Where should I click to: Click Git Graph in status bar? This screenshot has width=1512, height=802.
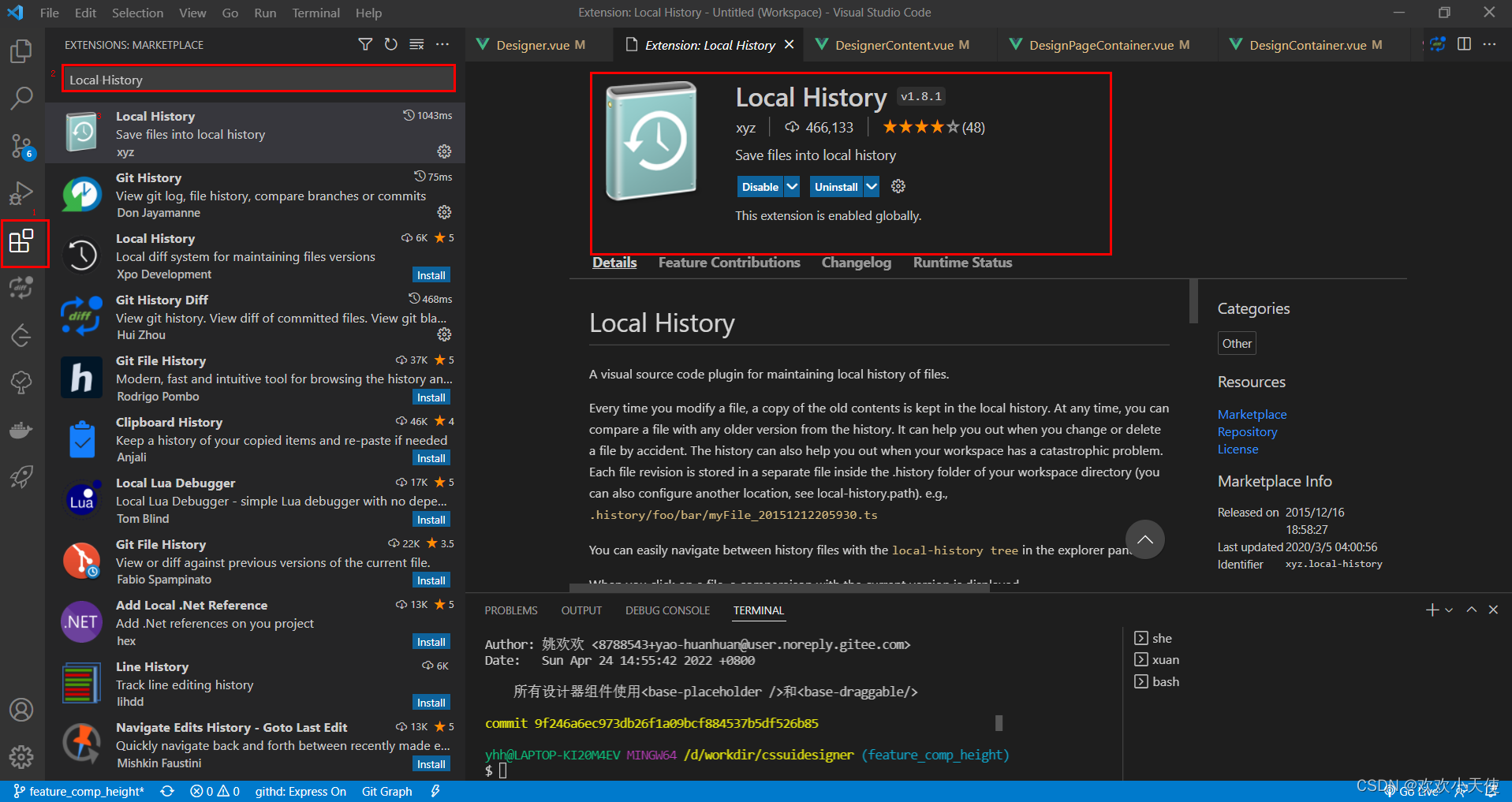(x=386, y=791)
